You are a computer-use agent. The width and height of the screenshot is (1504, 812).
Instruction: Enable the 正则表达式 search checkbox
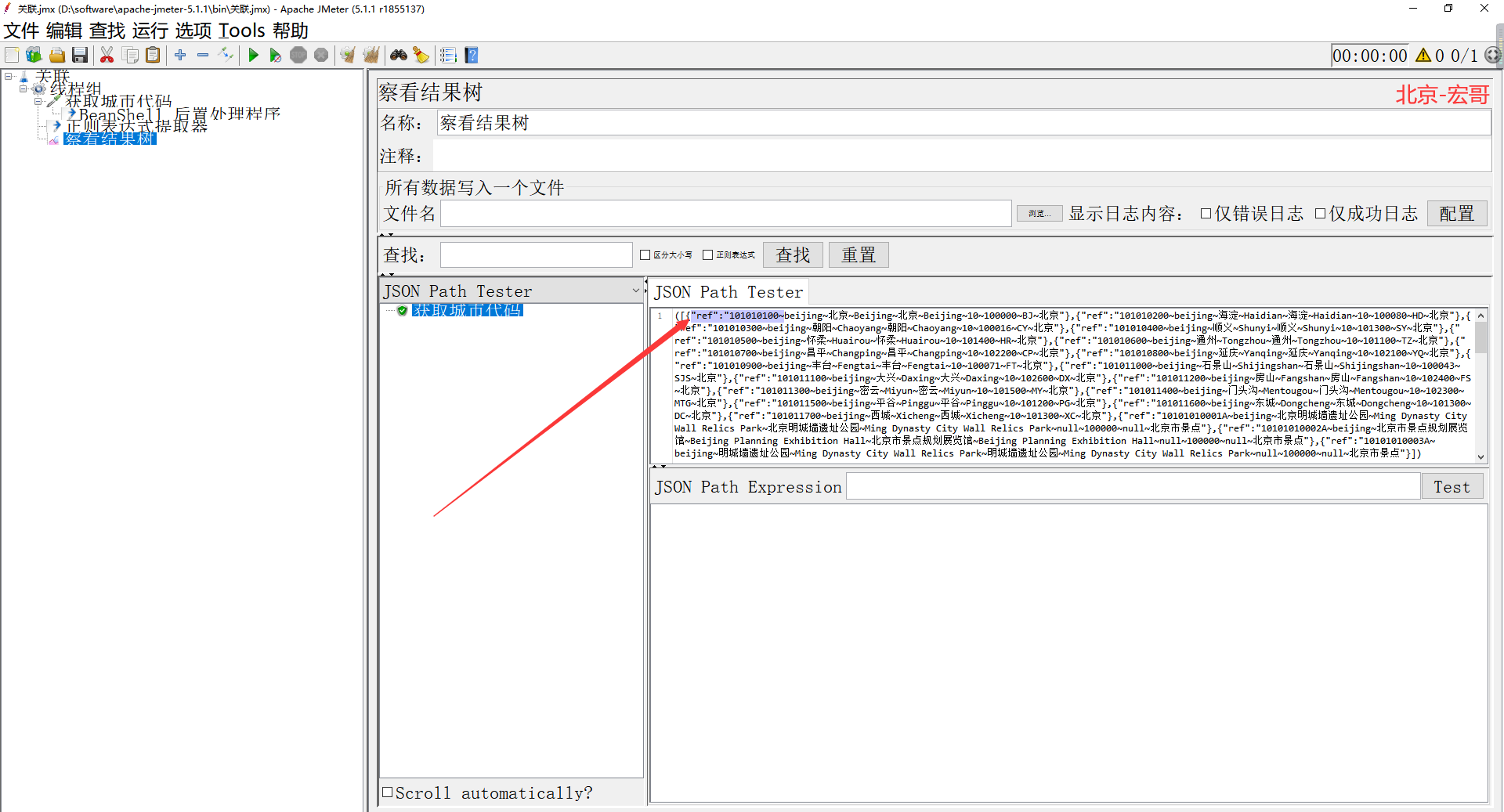click(x=708, y=254)
